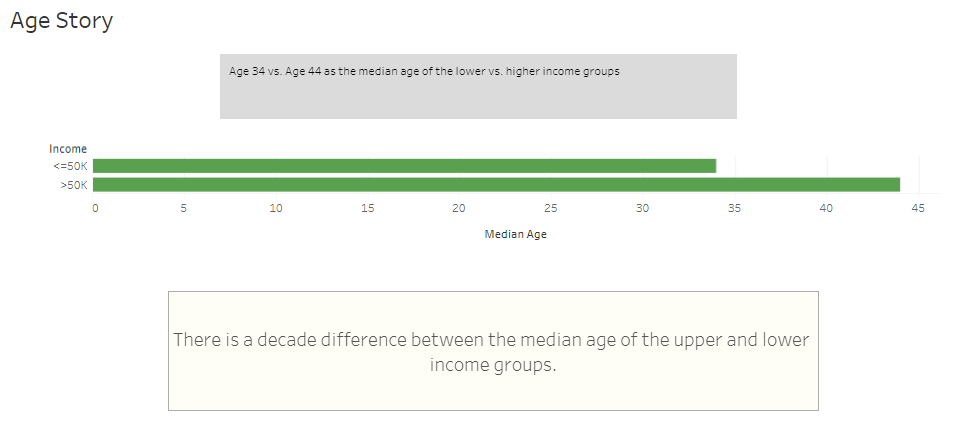This screenshot has width=953, height=421.
Task: Click the 15 axis tick label
Action: (x=368, y=208)
